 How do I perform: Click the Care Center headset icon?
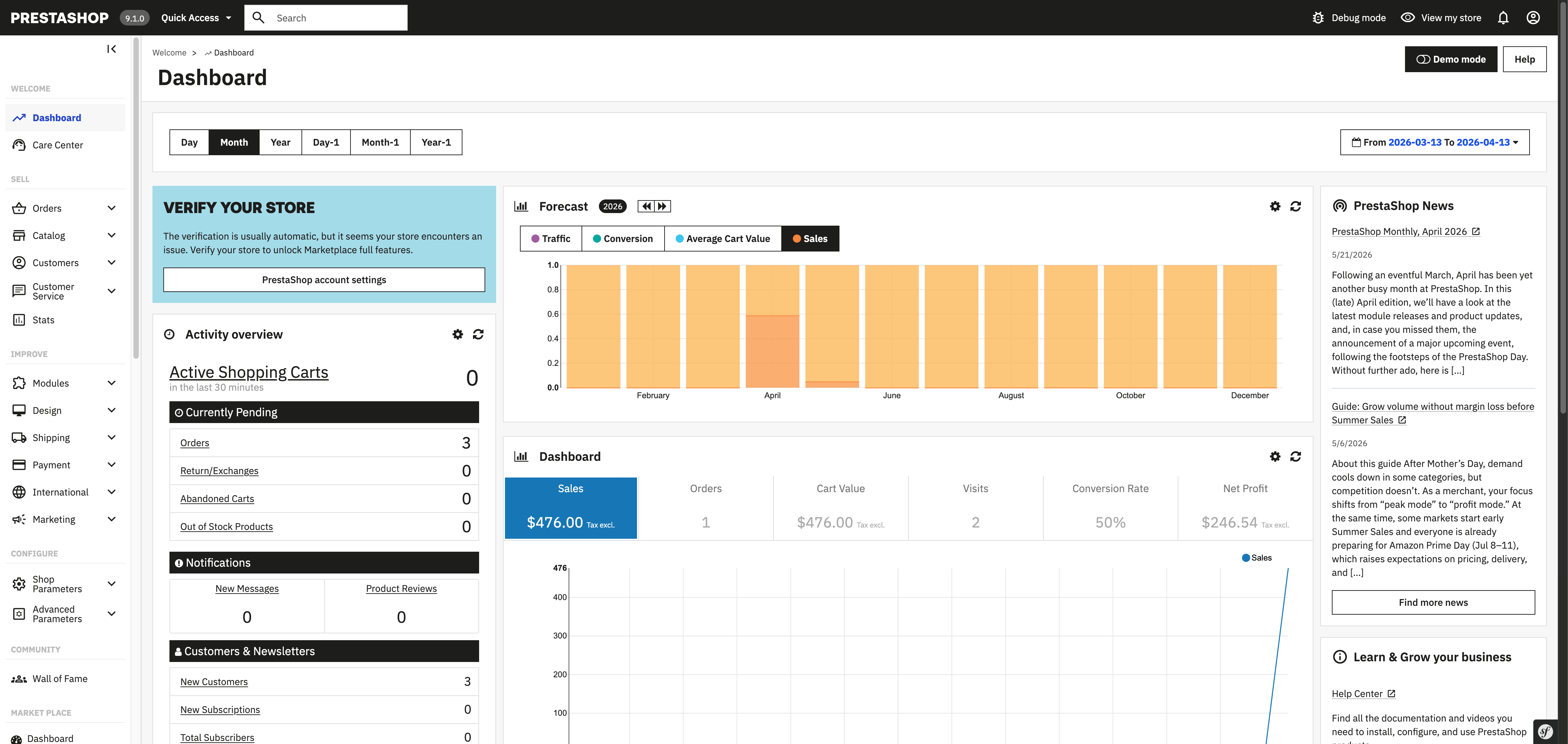point(19,145)
